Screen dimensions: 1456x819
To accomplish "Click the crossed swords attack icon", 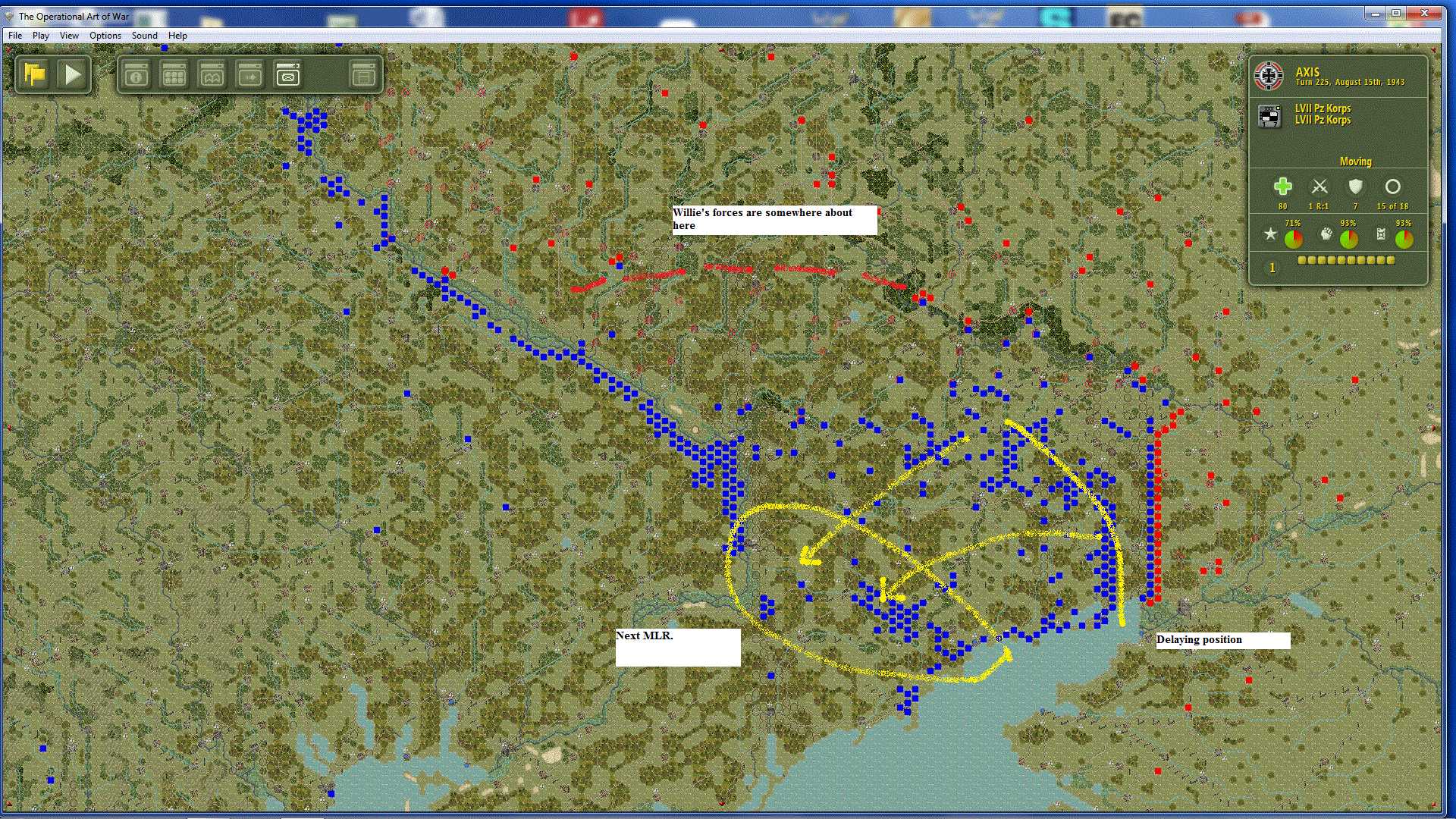I will 1319,187.
